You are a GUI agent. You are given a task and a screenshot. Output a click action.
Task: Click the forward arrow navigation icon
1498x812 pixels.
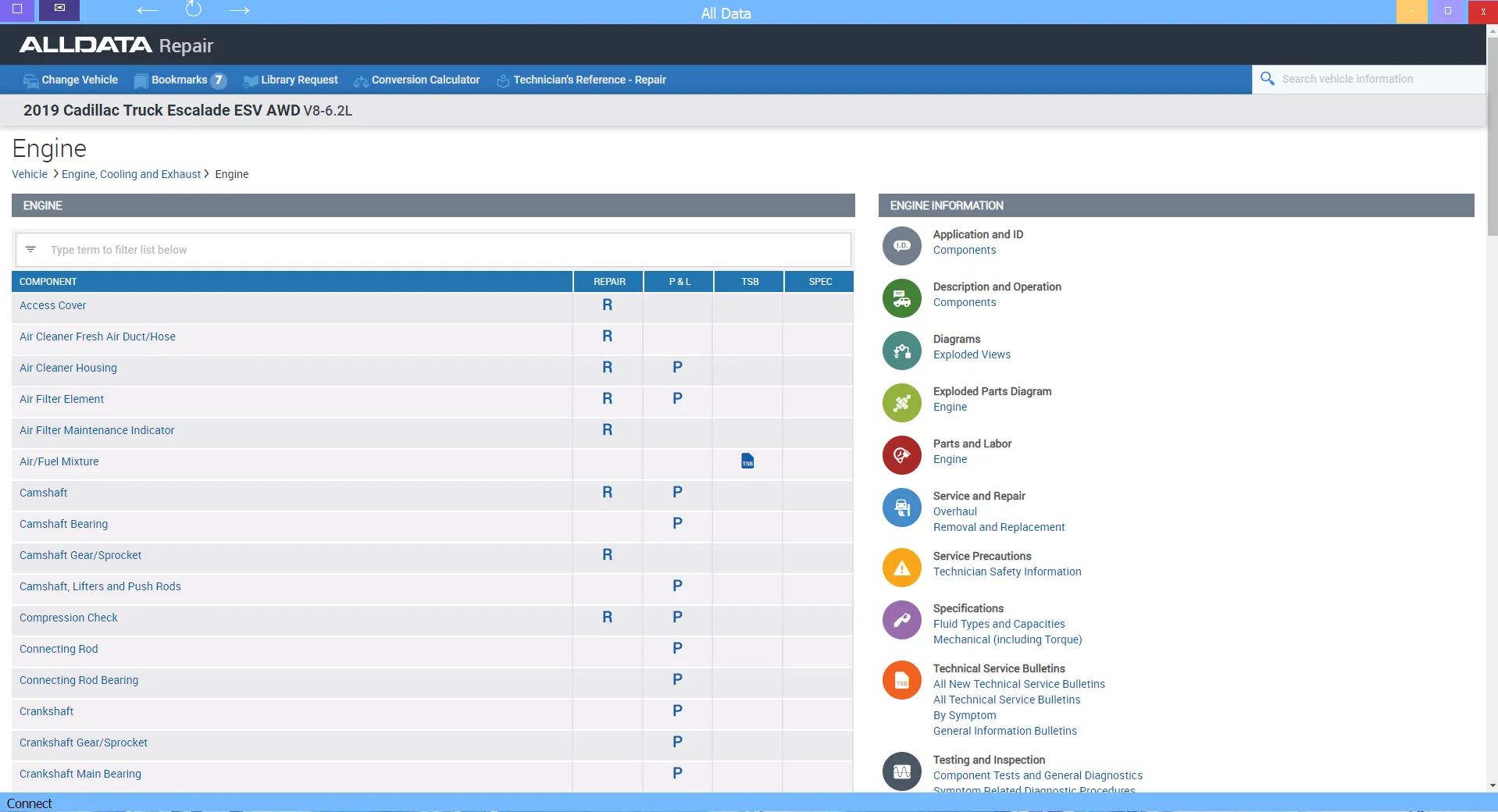point(239,10)
